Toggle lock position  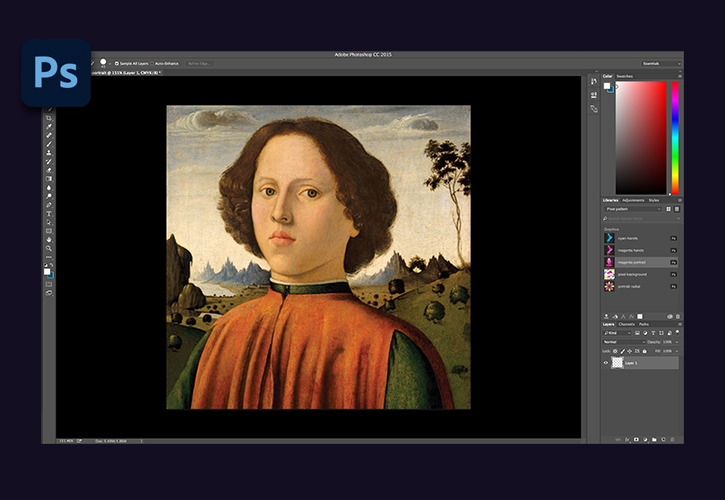tap(630, 351)
